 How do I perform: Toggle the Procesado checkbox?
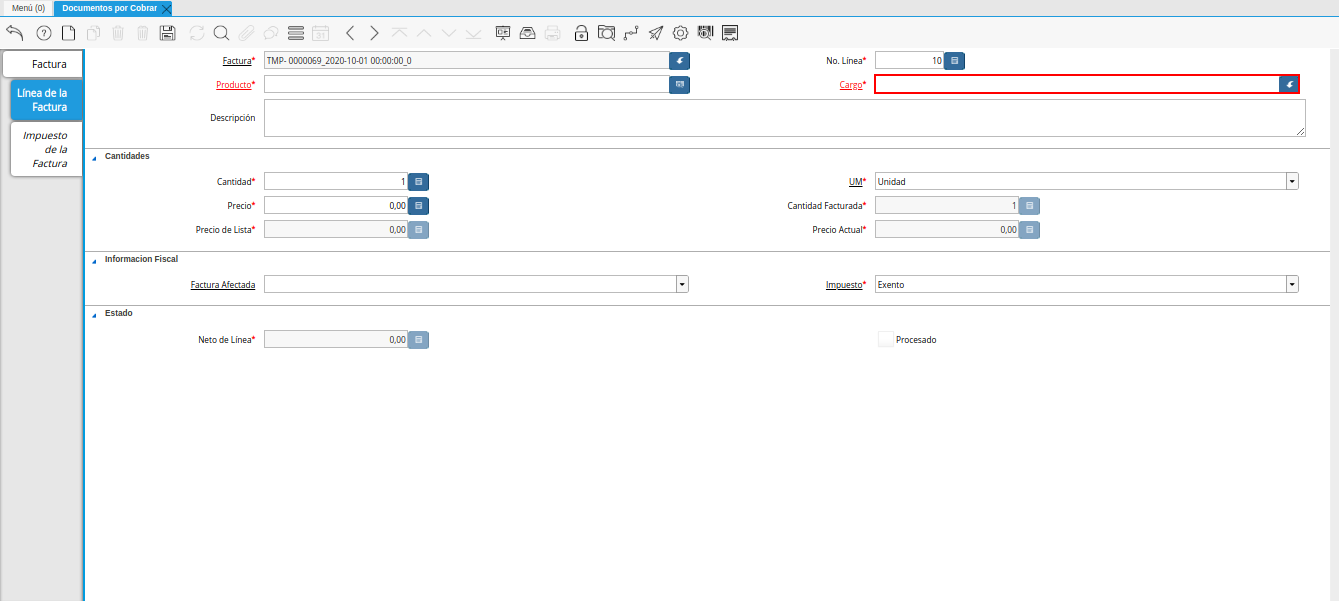885,339
